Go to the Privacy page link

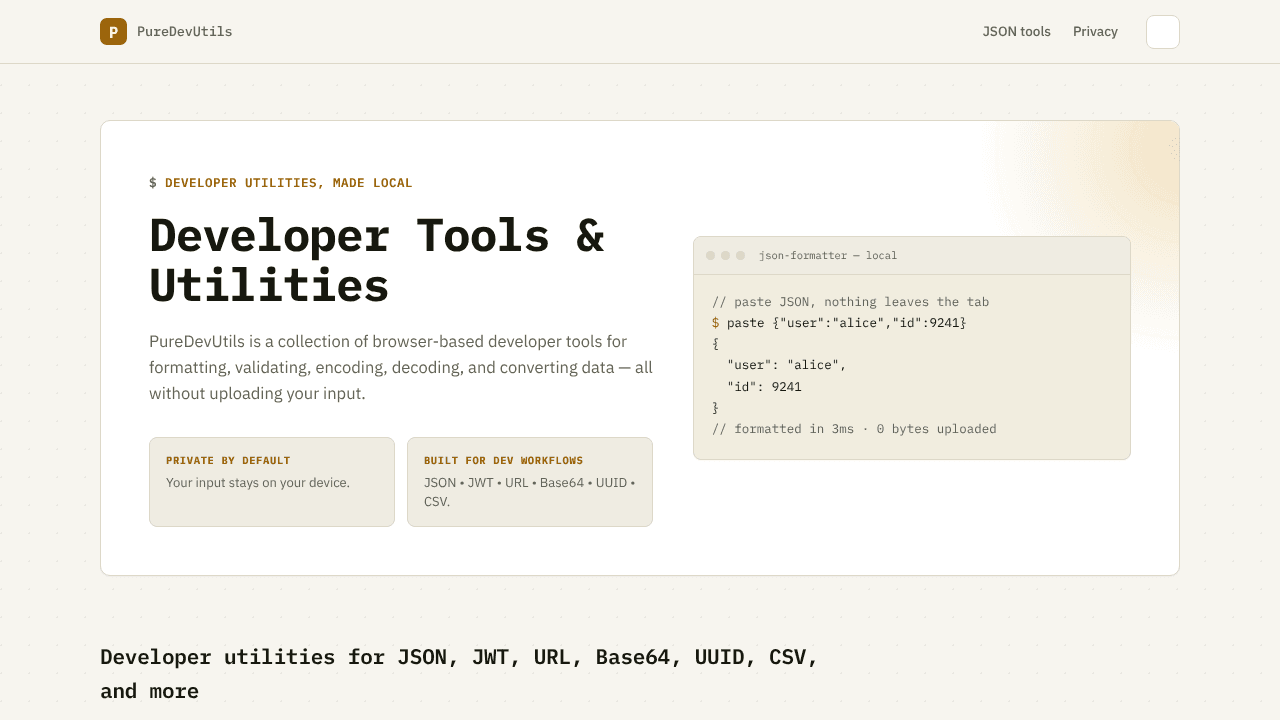click(x=1095, y=32)
